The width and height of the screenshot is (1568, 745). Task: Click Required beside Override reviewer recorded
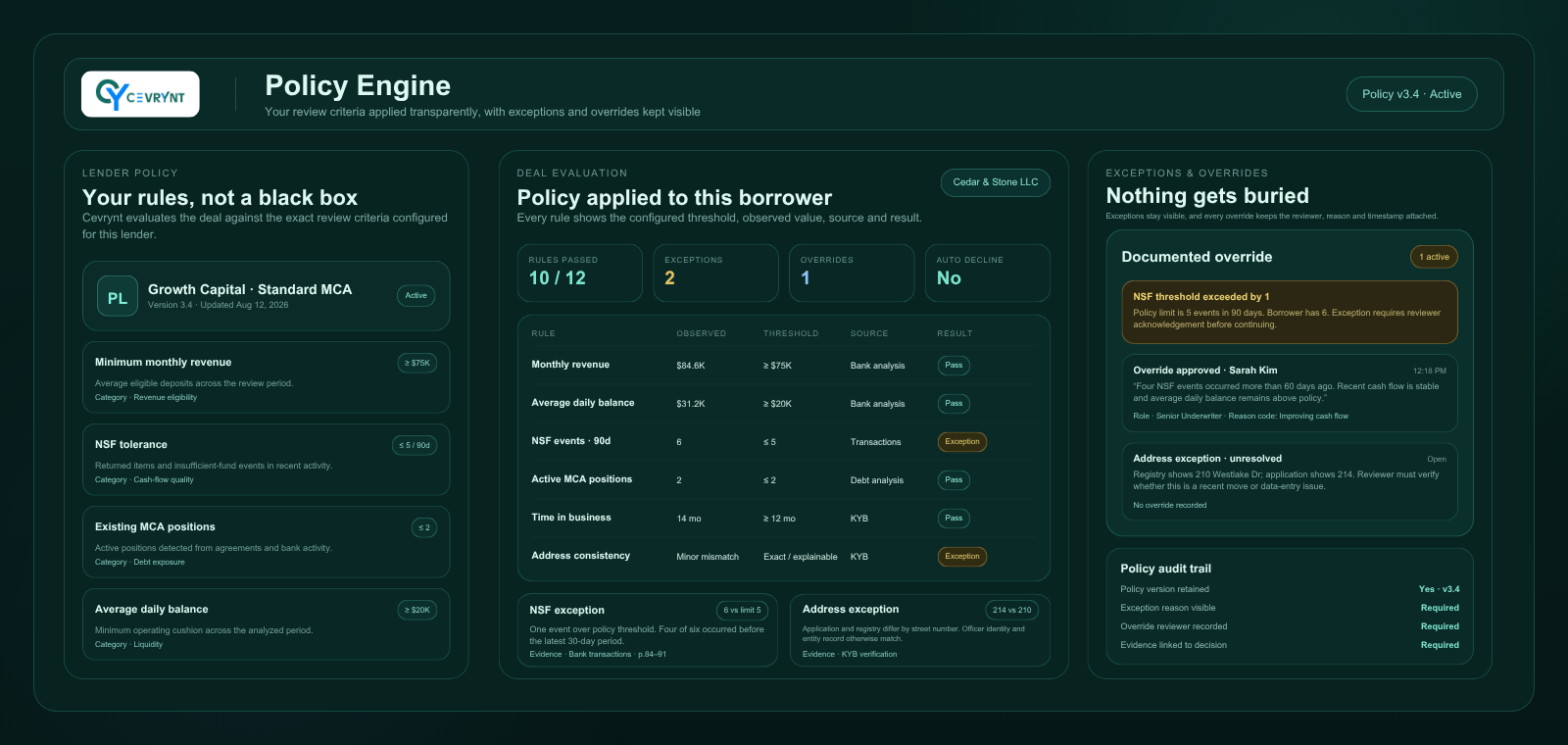coord(1440,626)
